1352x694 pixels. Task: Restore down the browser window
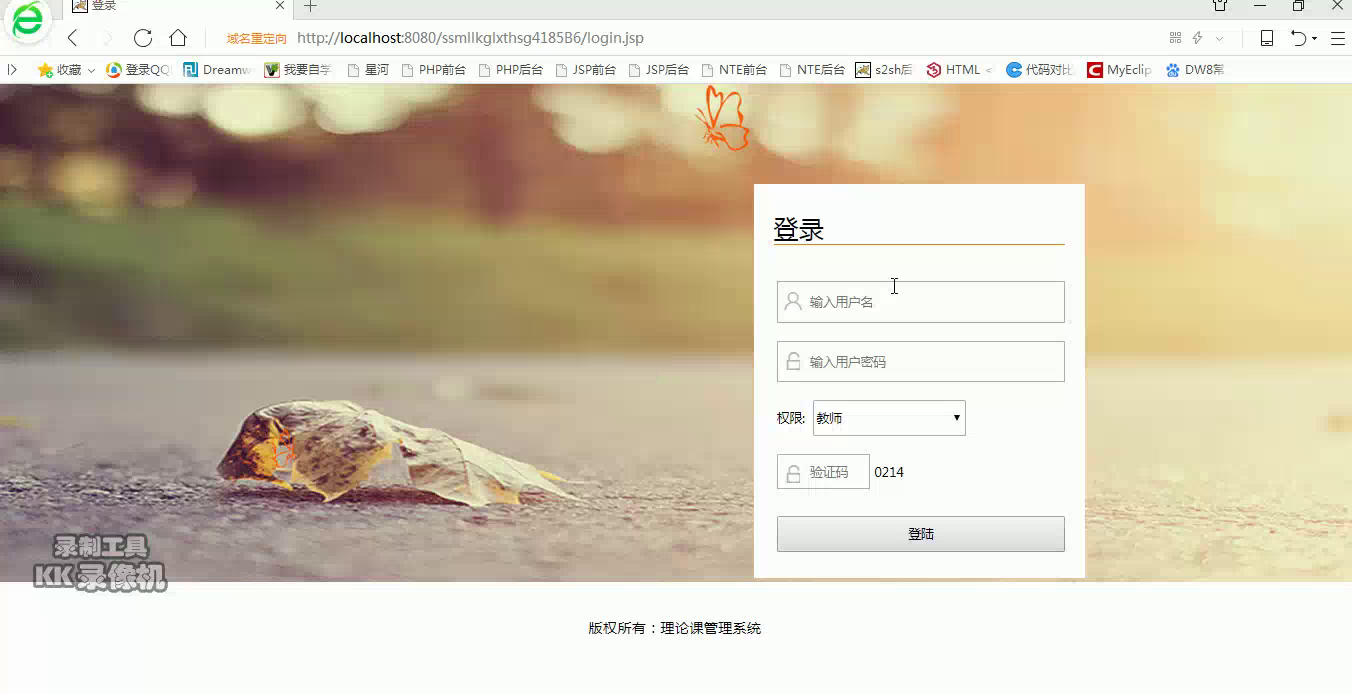tap(1298, 6)
